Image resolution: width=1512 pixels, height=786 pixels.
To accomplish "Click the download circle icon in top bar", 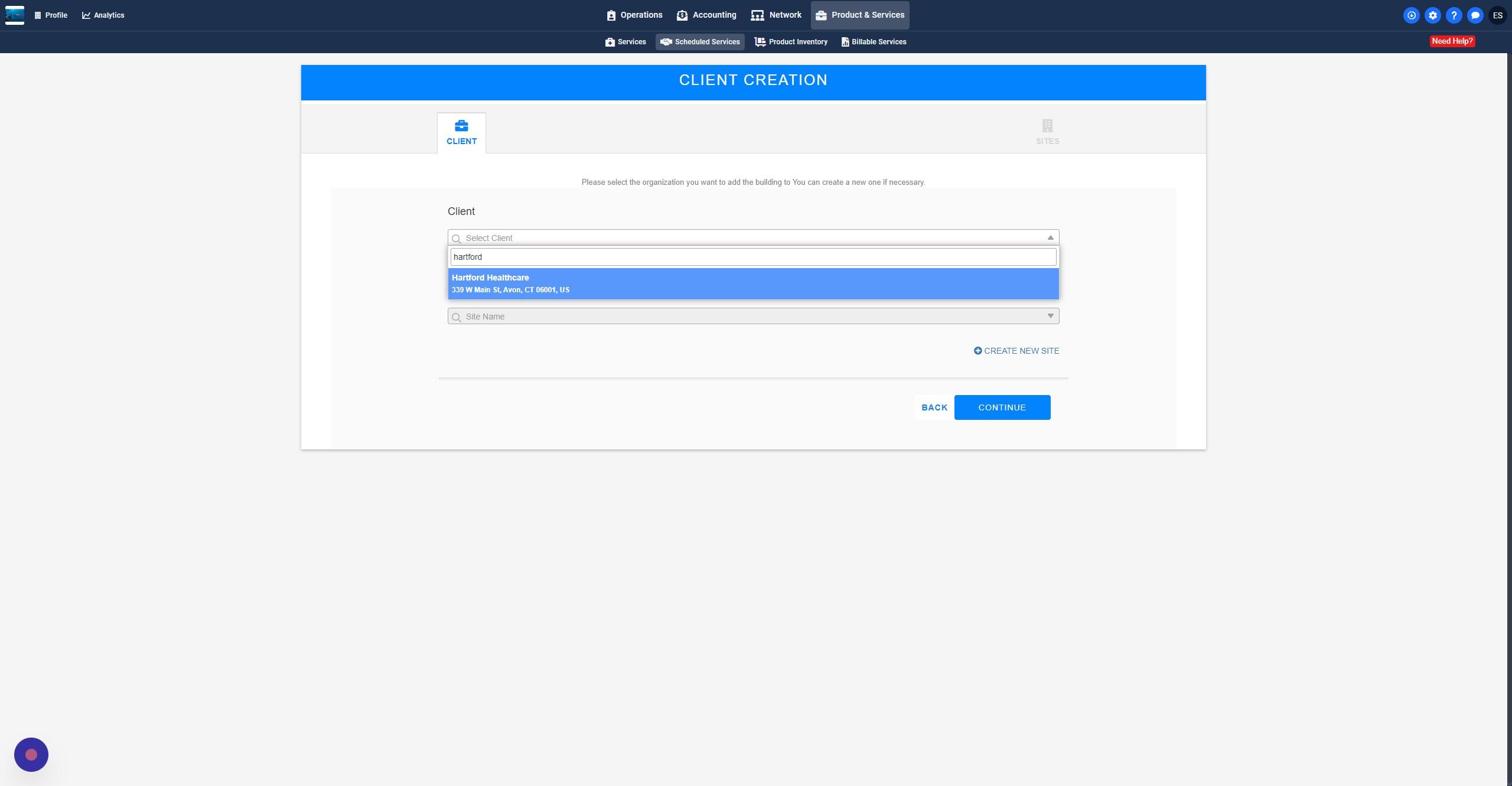I will [1411, 15].
